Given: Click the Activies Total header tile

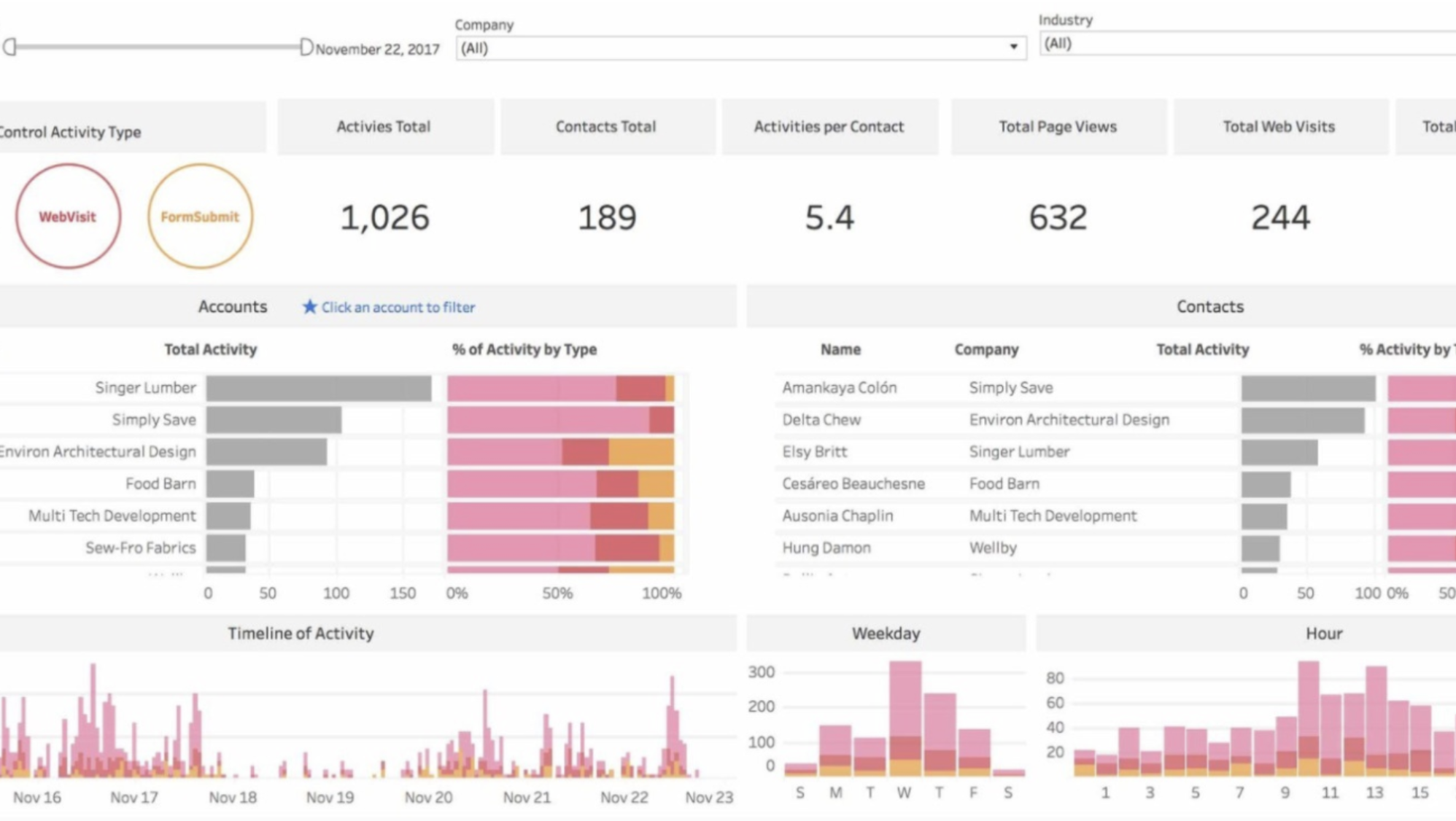Looking at the screenshot, I should [x=384, y=127].
